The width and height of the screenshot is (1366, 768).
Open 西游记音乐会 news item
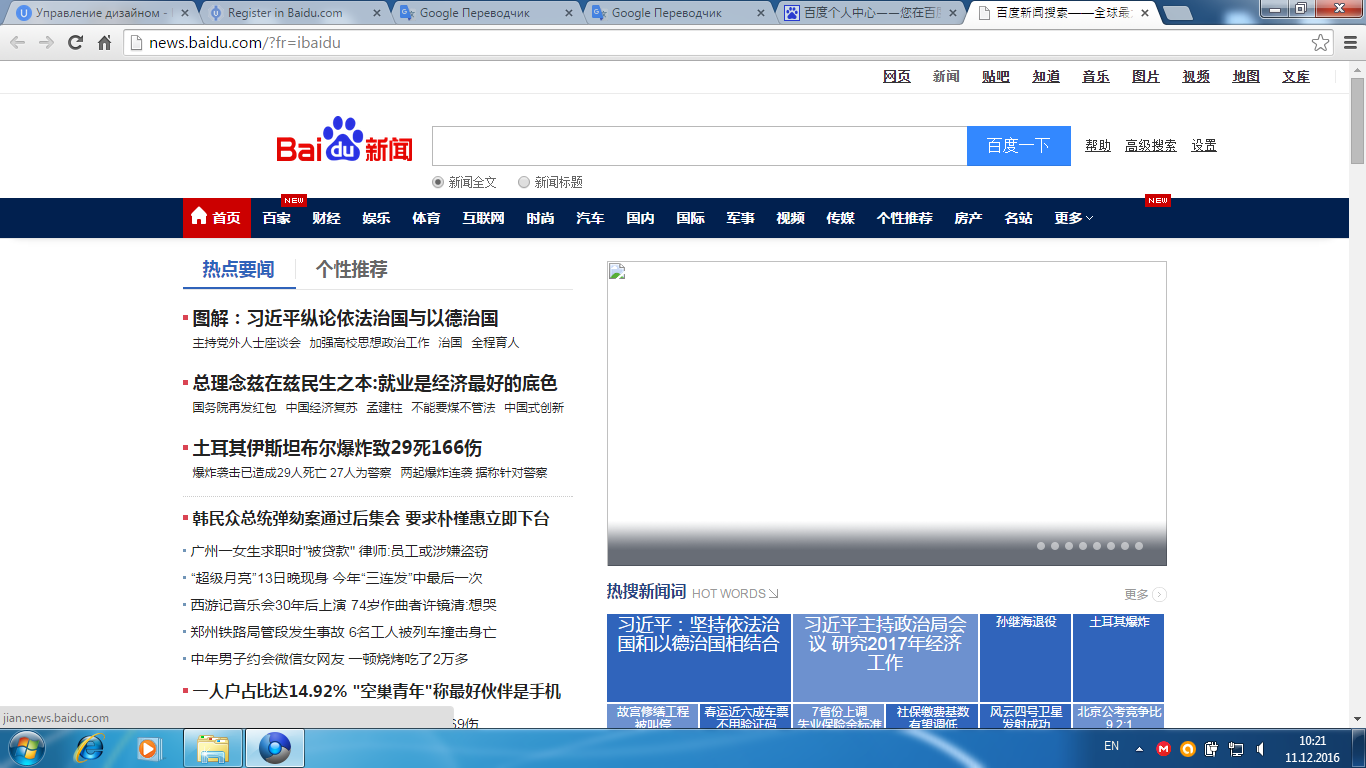click(x=343, y=605)
